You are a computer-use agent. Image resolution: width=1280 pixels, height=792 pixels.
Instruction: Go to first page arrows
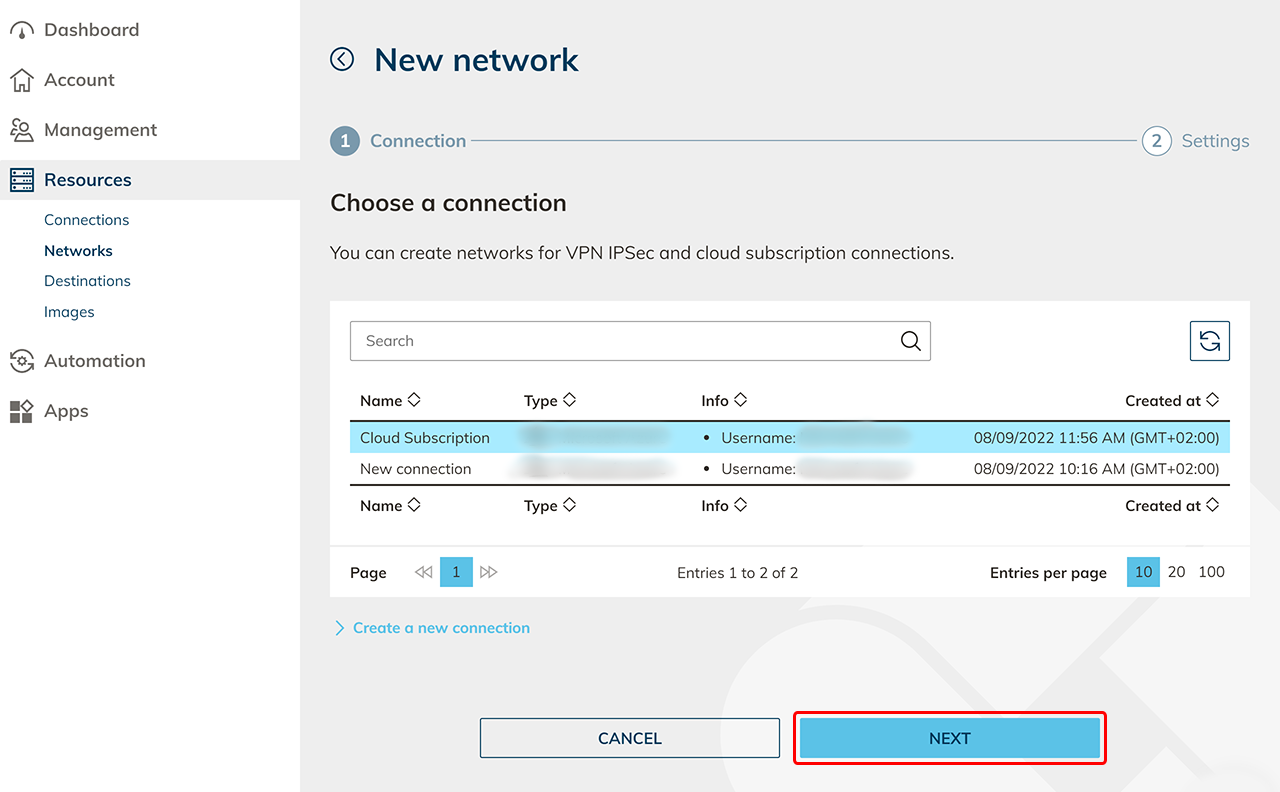tap(423, 572)
